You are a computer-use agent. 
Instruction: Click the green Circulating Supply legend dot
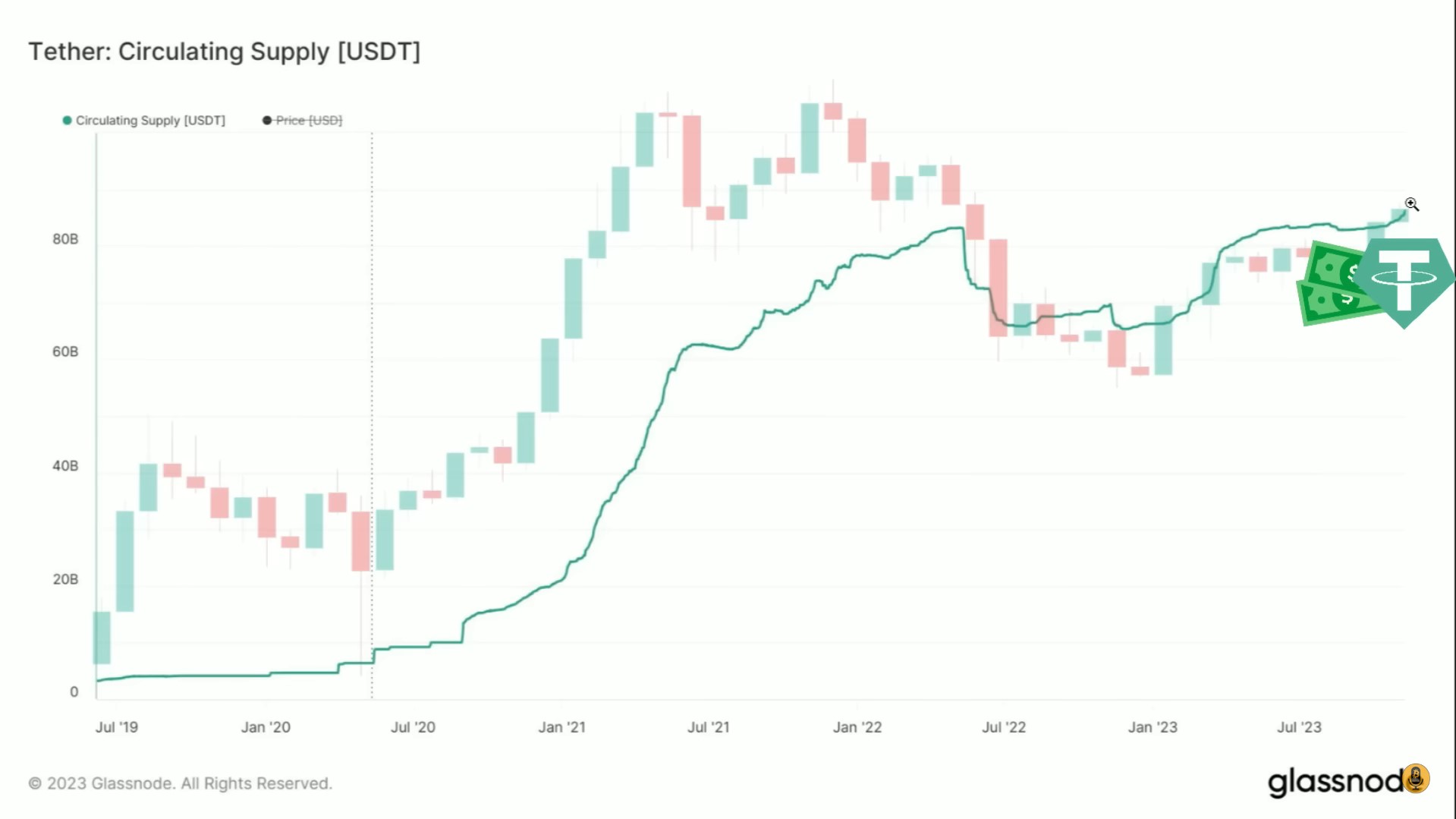(67, 121)
